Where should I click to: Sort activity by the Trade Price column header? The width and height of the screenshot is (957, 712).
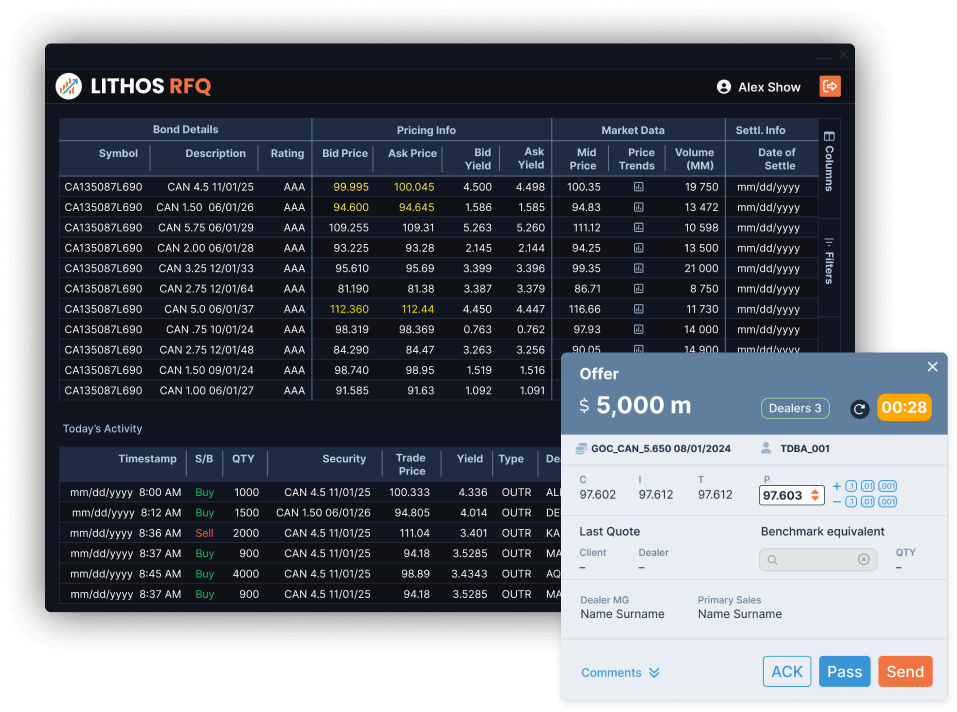411,464
